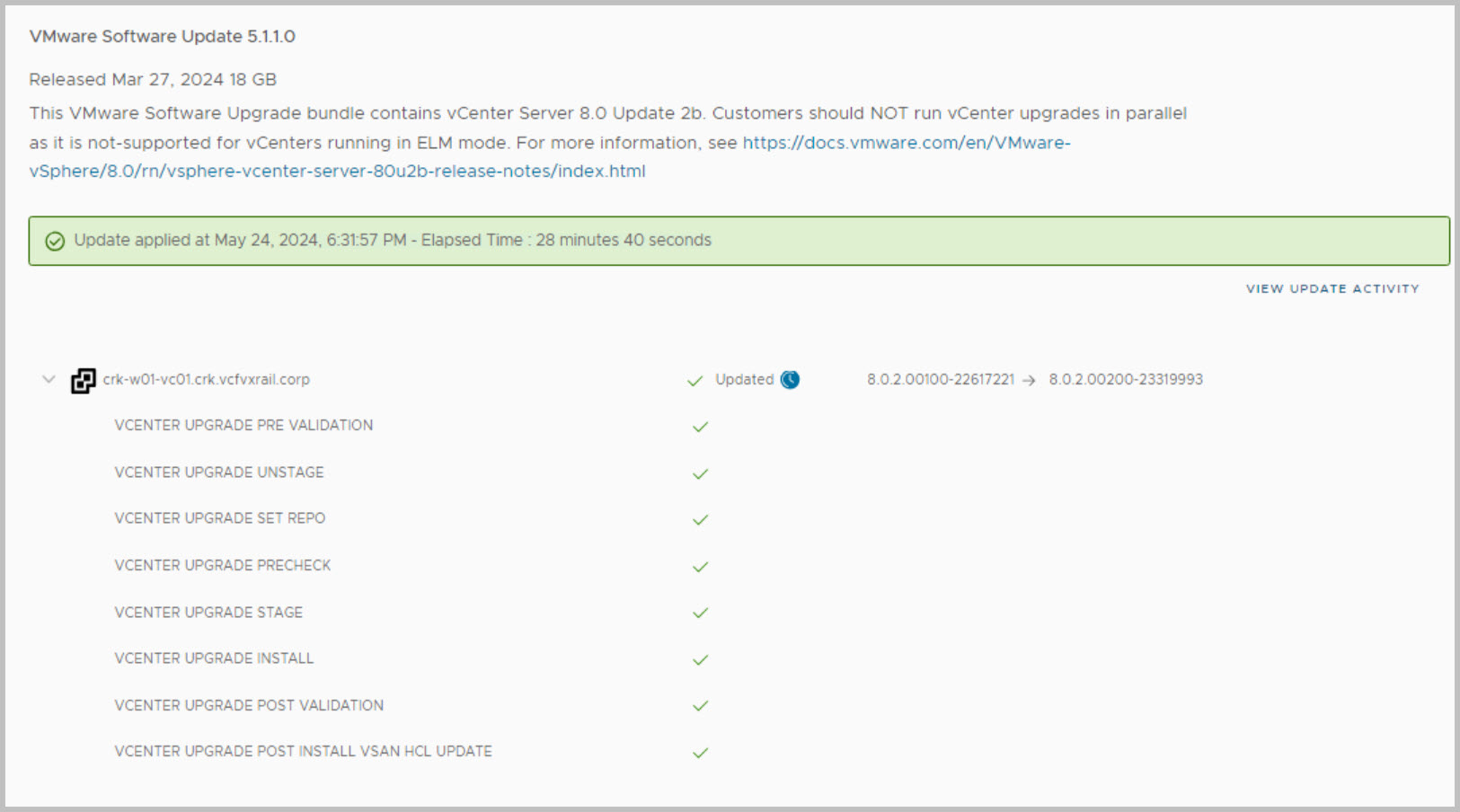Click source version 8.0.2.00100-22617221
Screen dimensions: 1460x812
click(940, 379)
